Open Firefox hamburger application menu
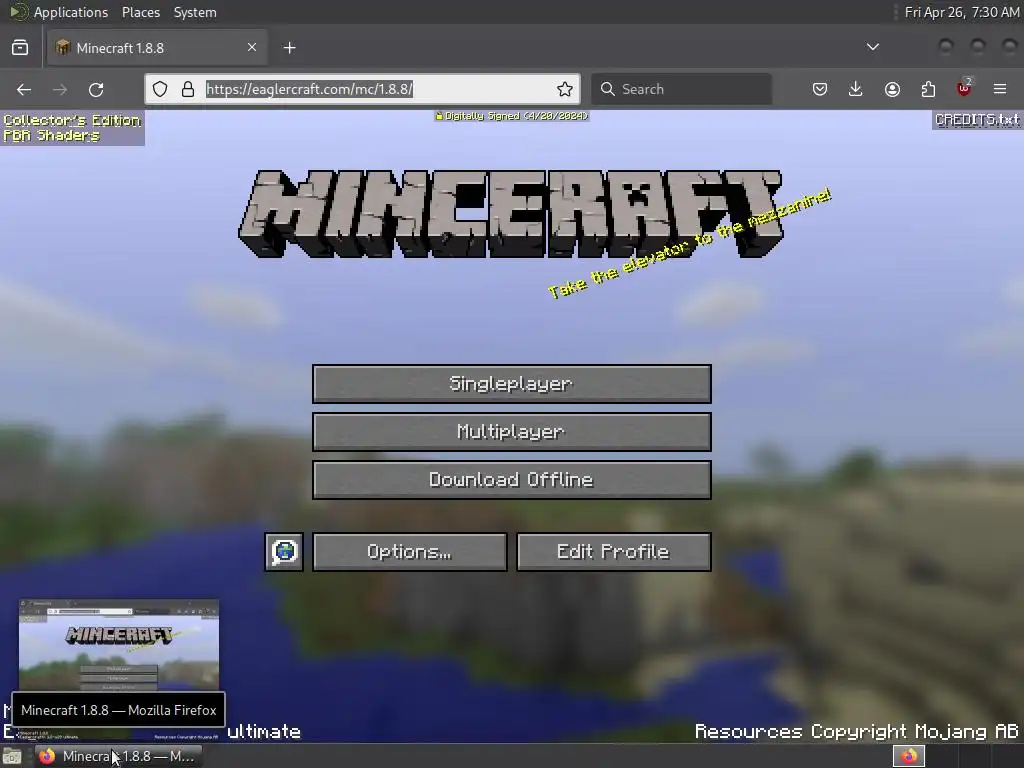This screenshot has height=768, width=1024. click(1000, 89)
